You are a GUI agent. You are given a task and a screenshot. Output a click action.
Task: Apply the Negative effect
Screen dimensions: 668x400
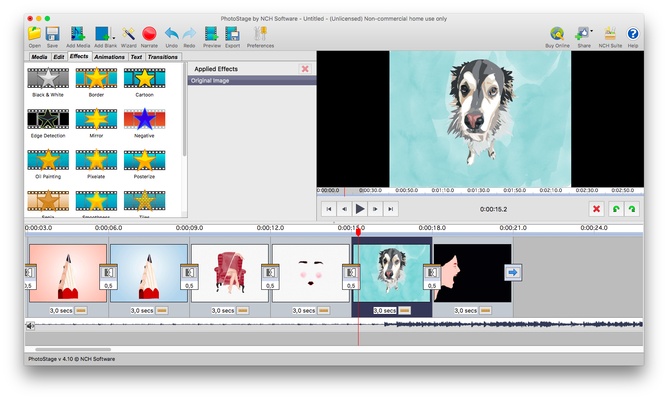coord(144,124)
